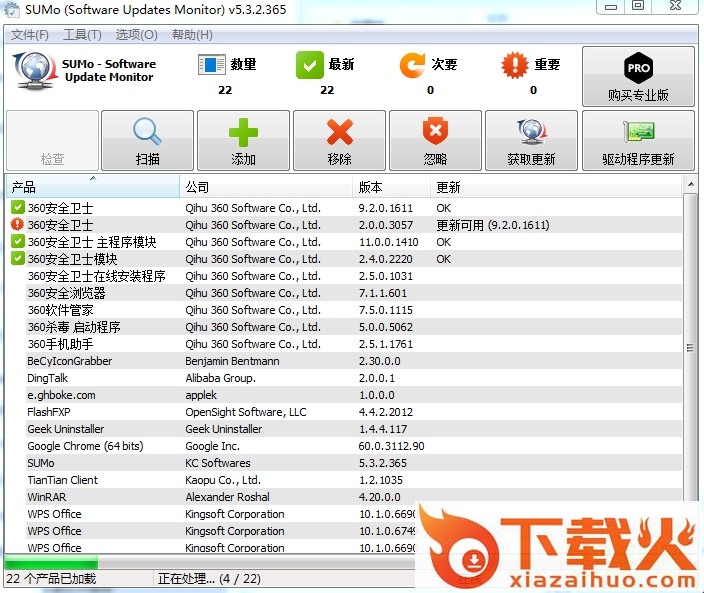The width and height of the screenshot is (704, 593).
Task: Select the 360安全卫士在线安装程序 row
Action: (344, 276)
